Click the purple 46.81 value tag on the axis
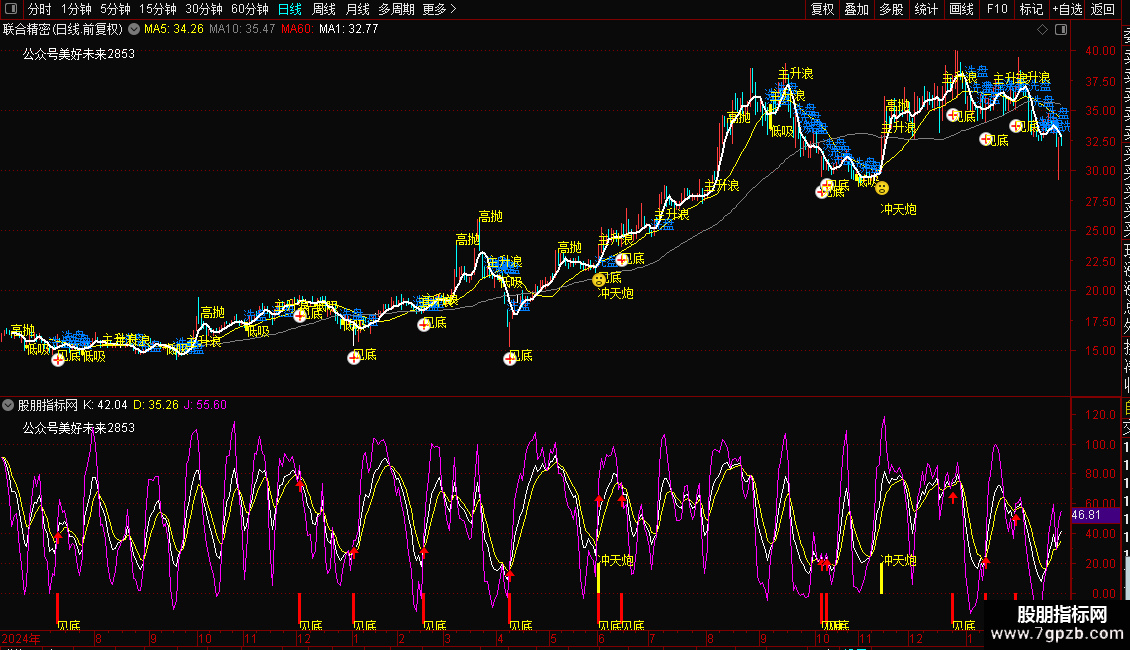The image size is (1130, 650). (1086, 515)
